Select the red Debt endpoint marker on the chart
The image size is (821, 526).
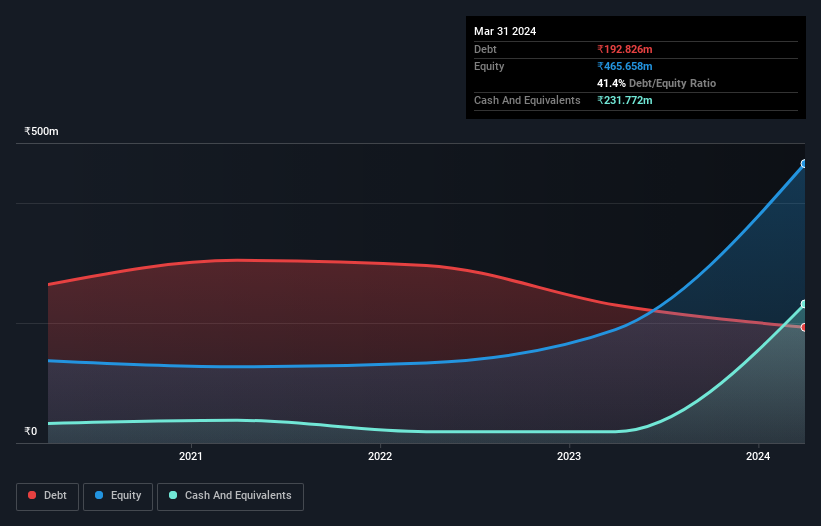pos(804,327)
